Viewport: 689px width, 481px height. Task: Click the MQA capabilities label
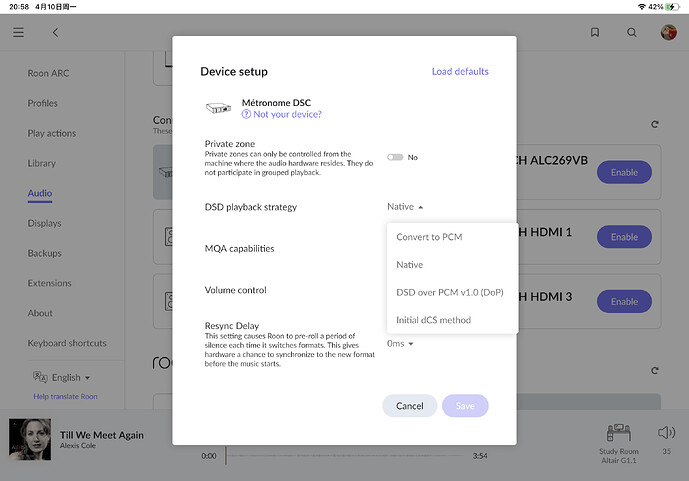[x=239, y=249]
